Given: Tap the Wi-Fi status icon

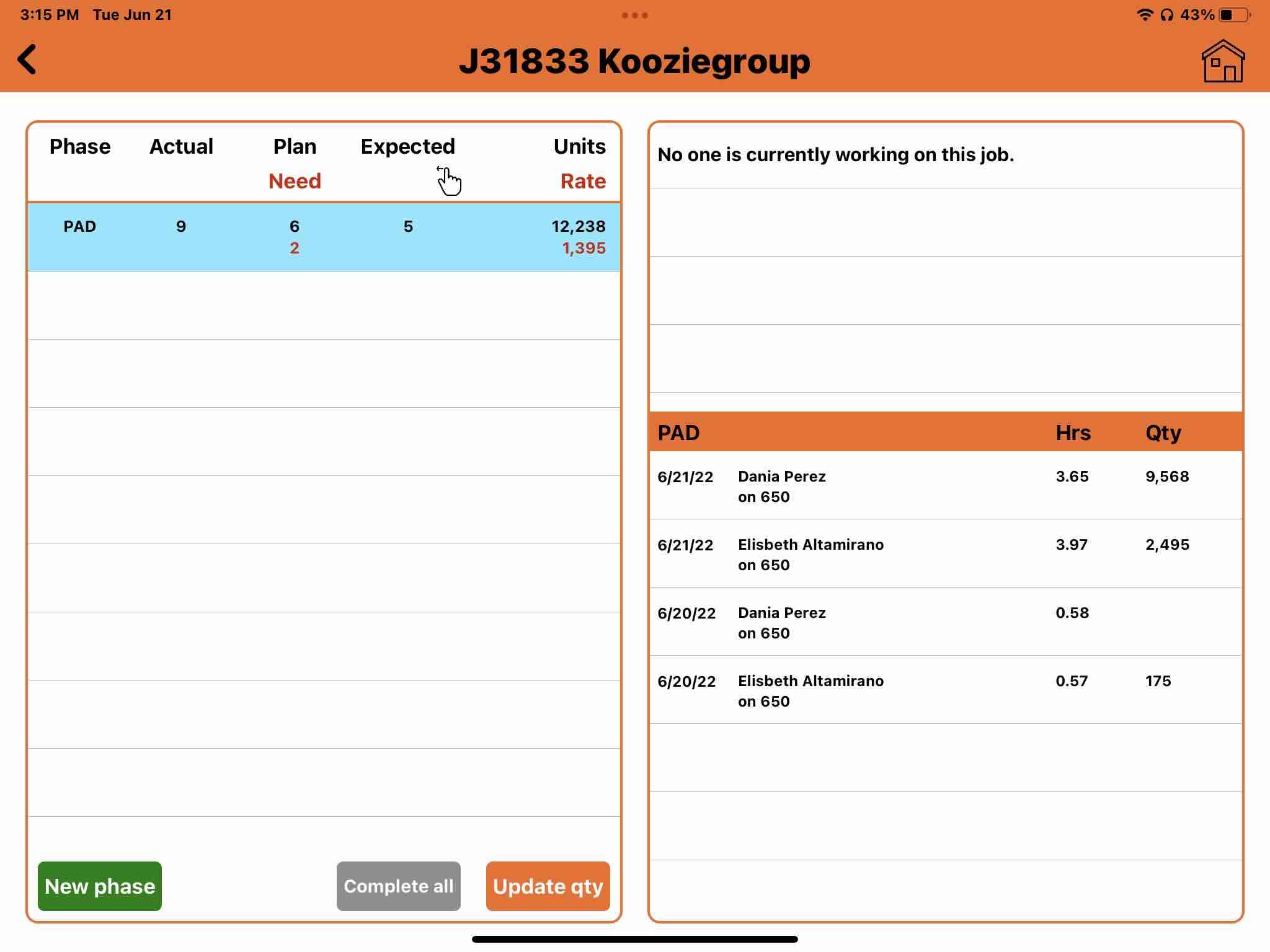Looking at the screenshot, I should 1144,15.
